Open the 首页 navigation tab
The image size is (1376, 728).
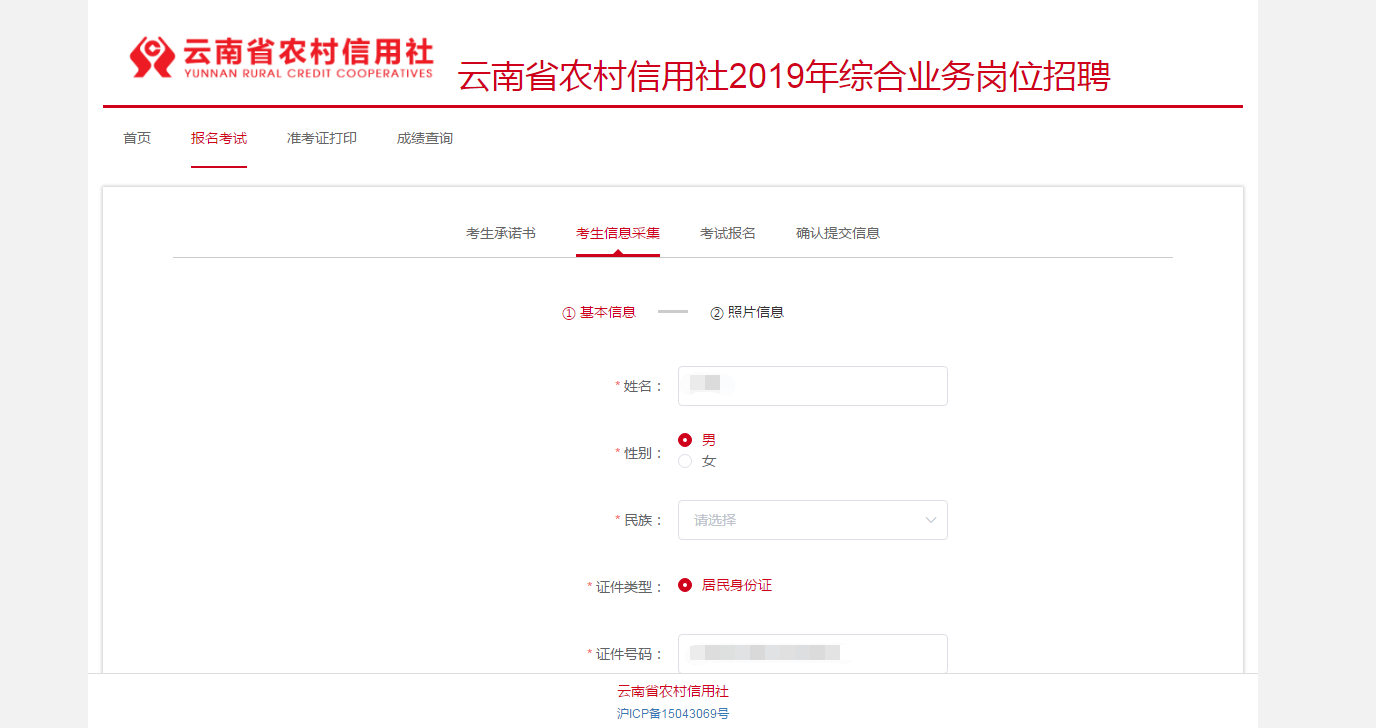(x=137, y=139)
